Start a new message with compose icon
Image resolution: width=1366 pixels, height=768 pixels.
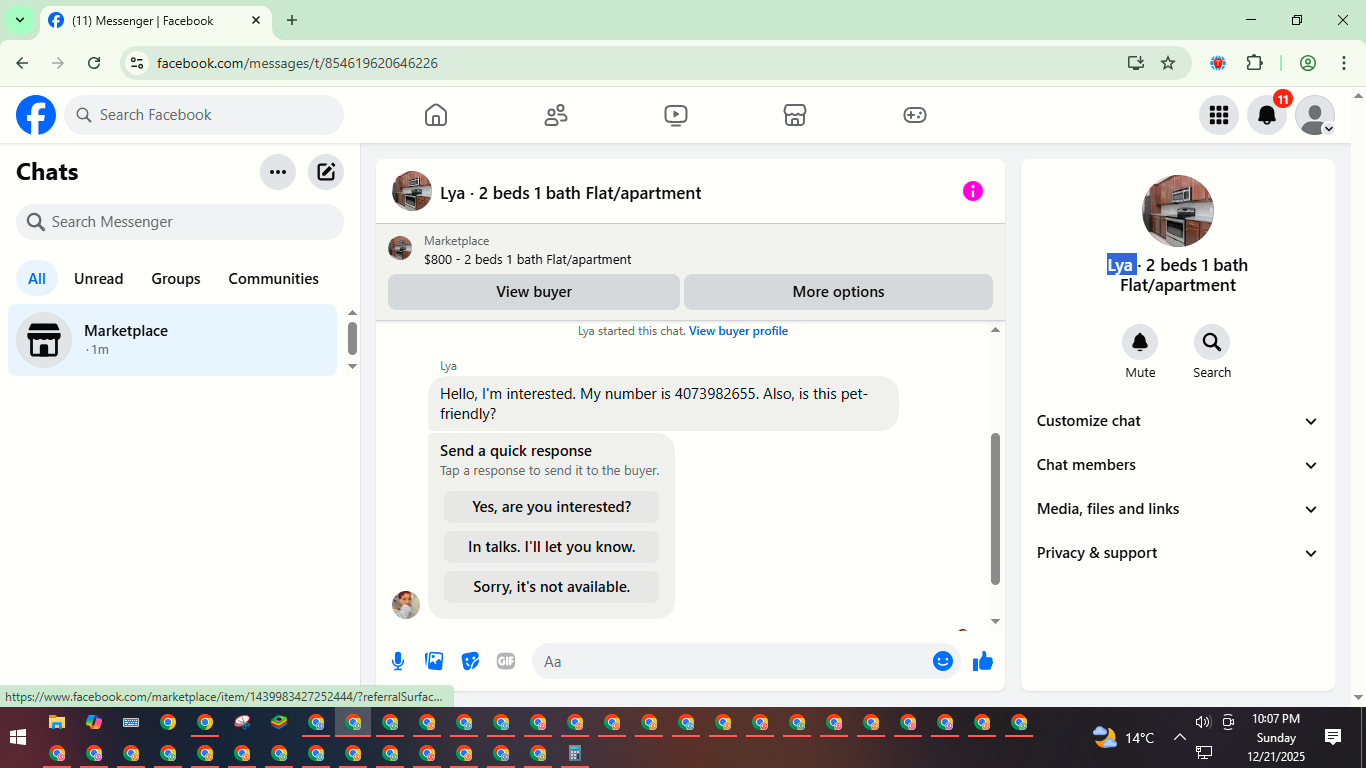click(326, 172)
